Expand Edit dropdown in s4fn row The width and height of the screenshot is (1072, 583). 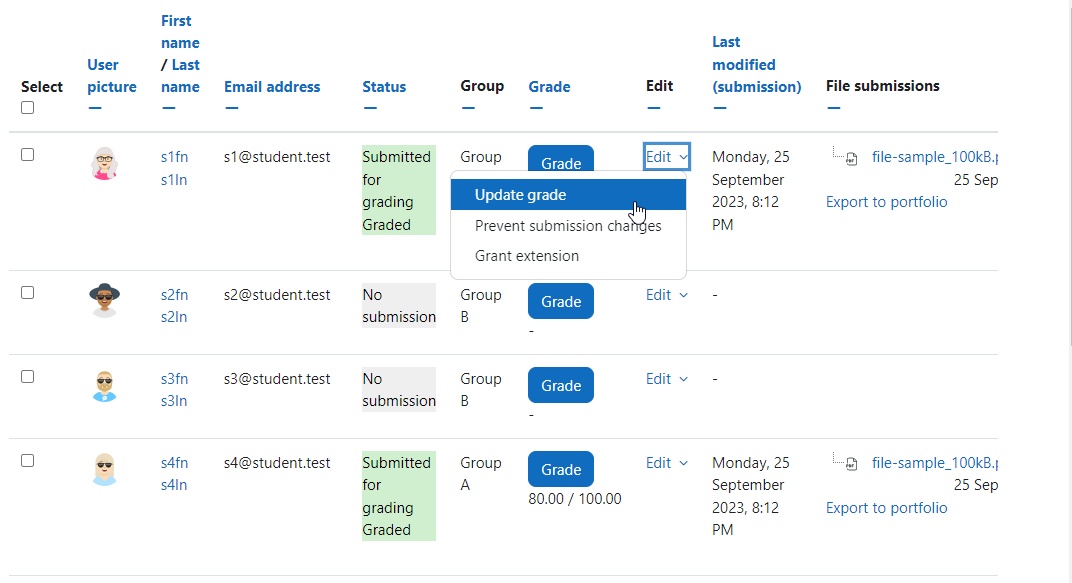[x=667, y=463]
